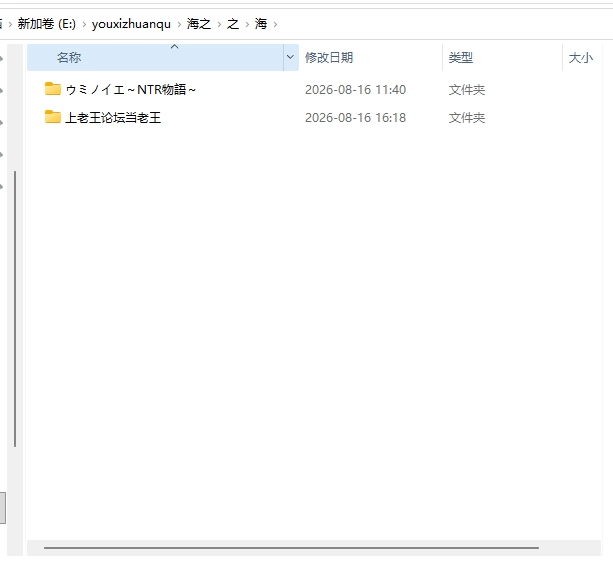Open the 名称 column filter dropdown arrow
The image size is (613, 565).
290,57
